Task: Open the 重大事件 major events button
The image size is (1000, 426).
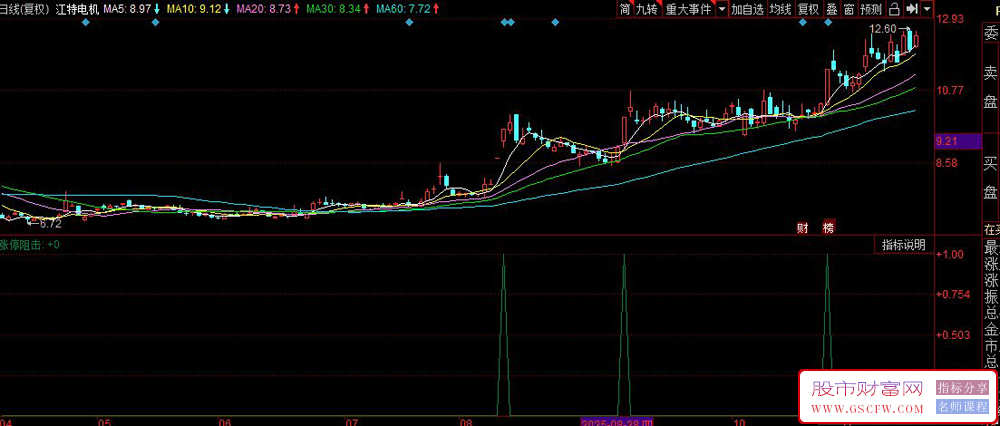Action: tap(689, 9)
